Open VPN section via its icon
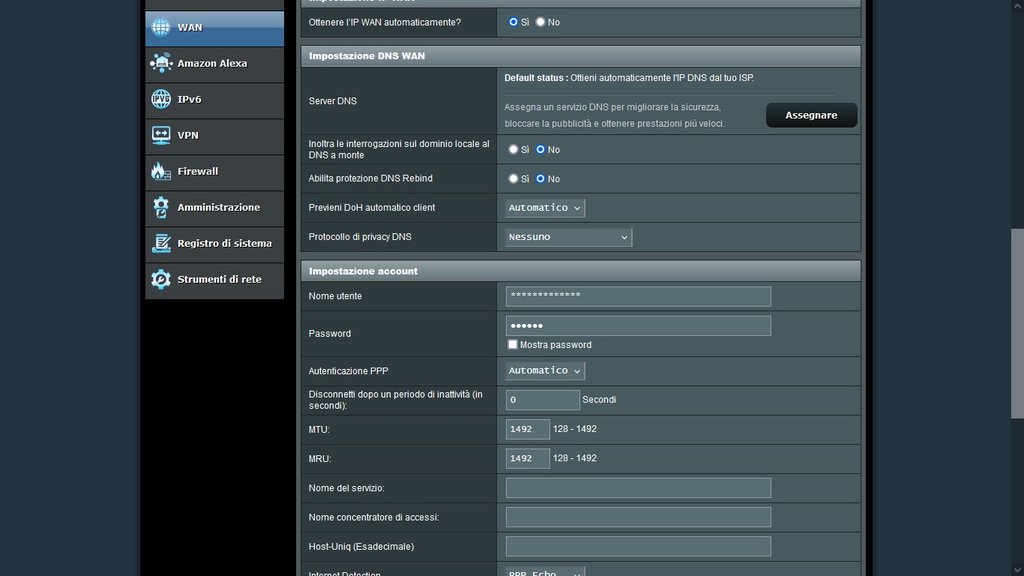This screenshot has width=1024, height=576. tap(160, 135)
